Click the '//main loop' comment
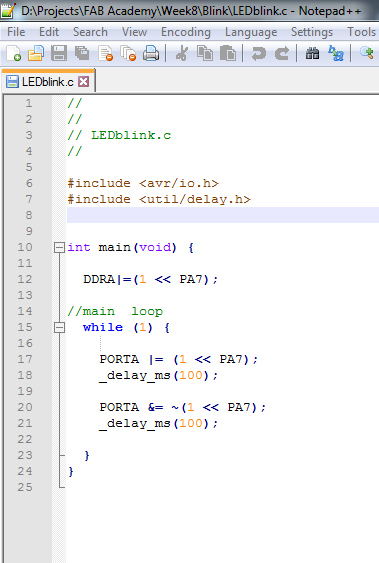This screenshot has height=563, width=379. [115, 311]
